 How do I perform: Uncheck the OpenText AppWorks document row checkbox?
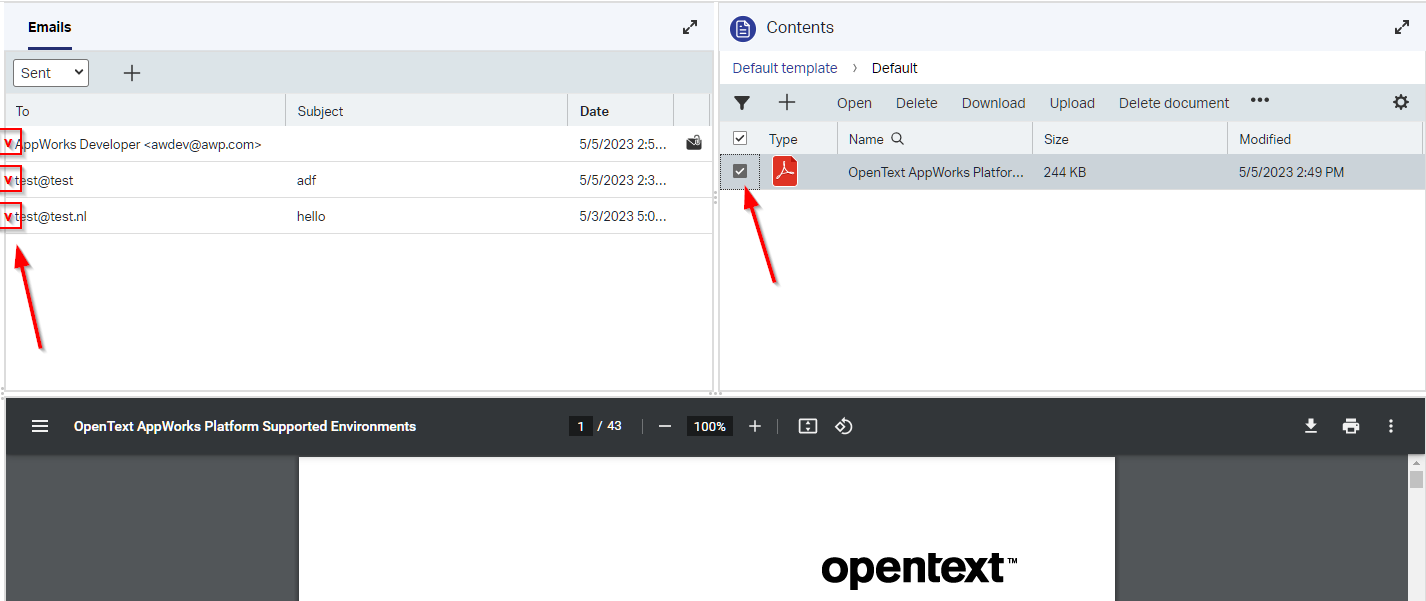coord(740,172)
